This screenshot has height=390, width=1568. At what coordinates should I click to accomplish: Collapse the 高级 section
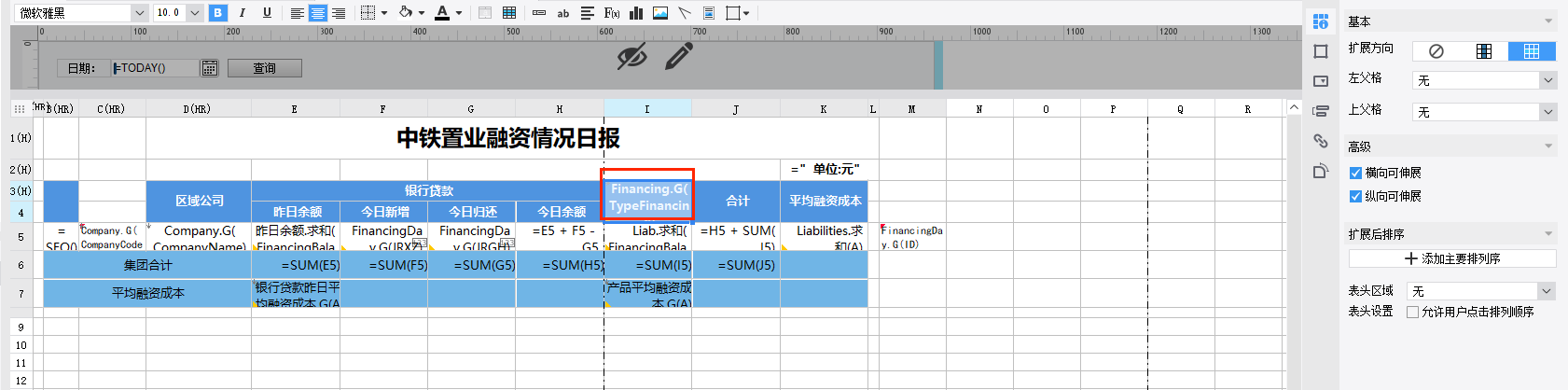pyautogui.click(x=1548, y=146)
